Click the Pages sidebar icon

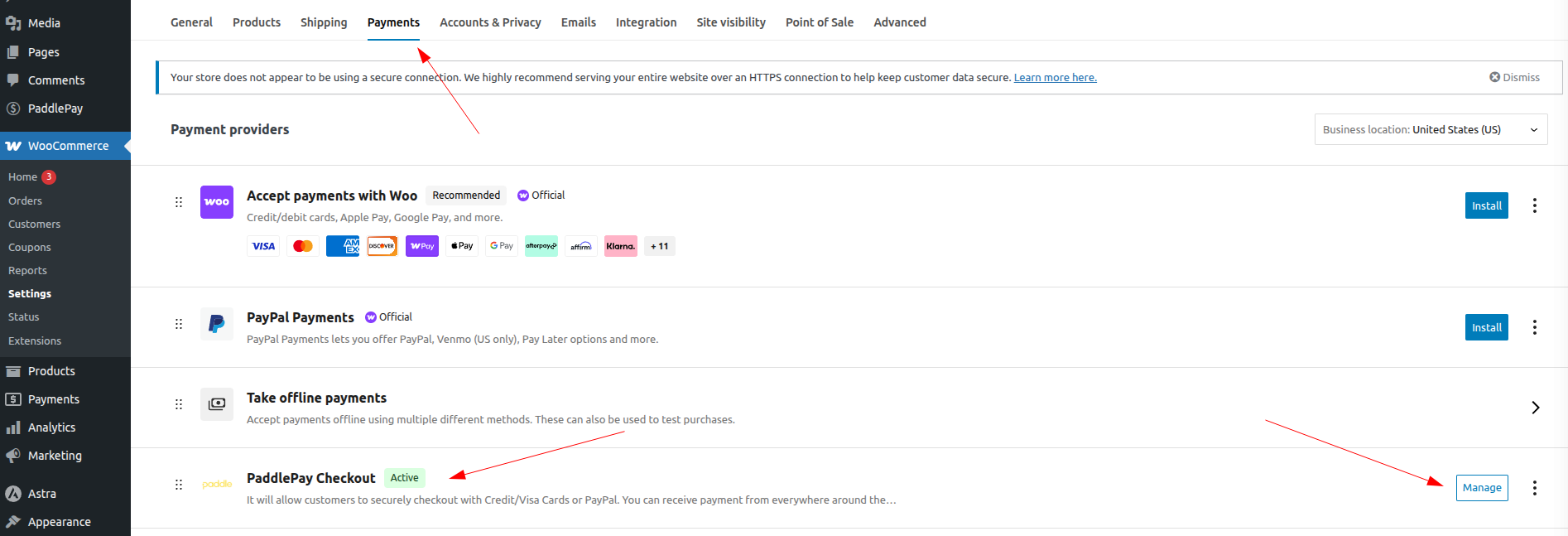pos(13,52)
